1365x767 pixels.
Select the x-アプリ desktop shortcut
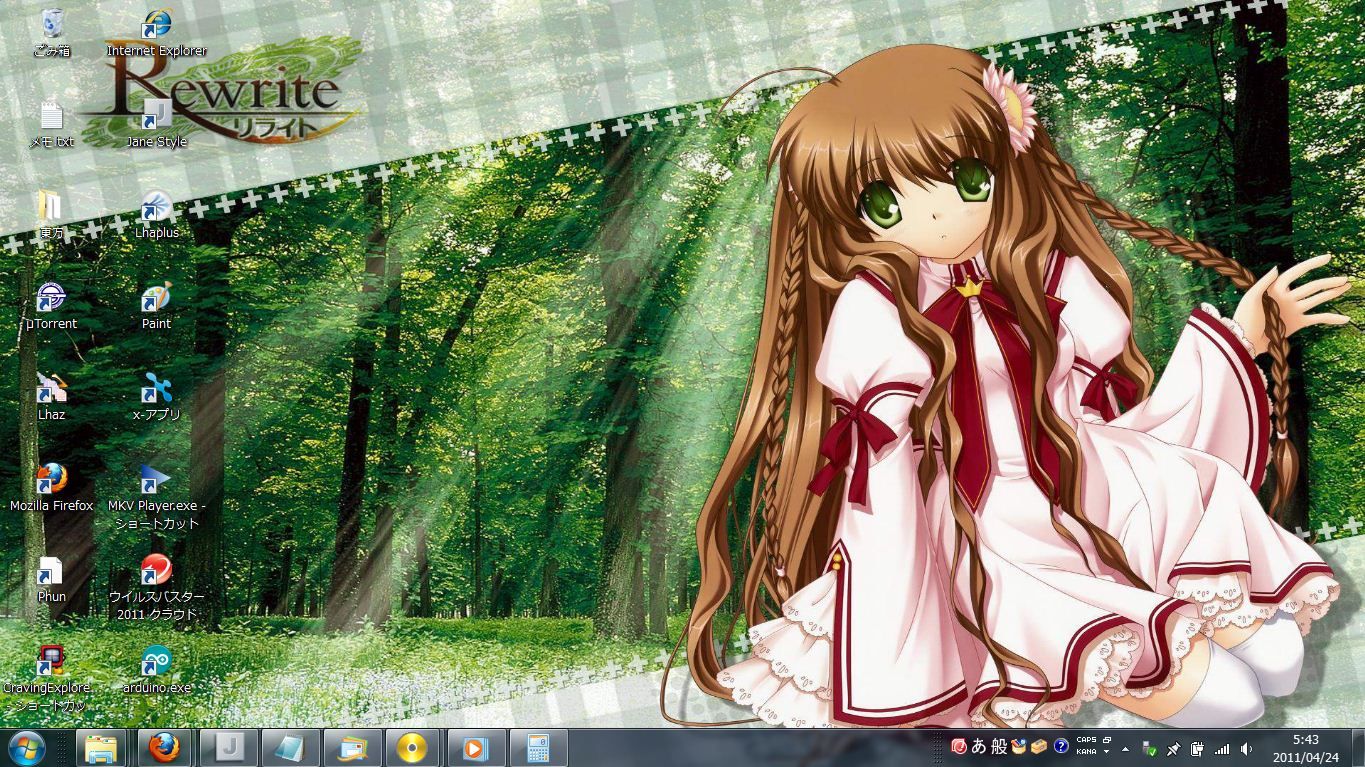[x=156, y=397]
